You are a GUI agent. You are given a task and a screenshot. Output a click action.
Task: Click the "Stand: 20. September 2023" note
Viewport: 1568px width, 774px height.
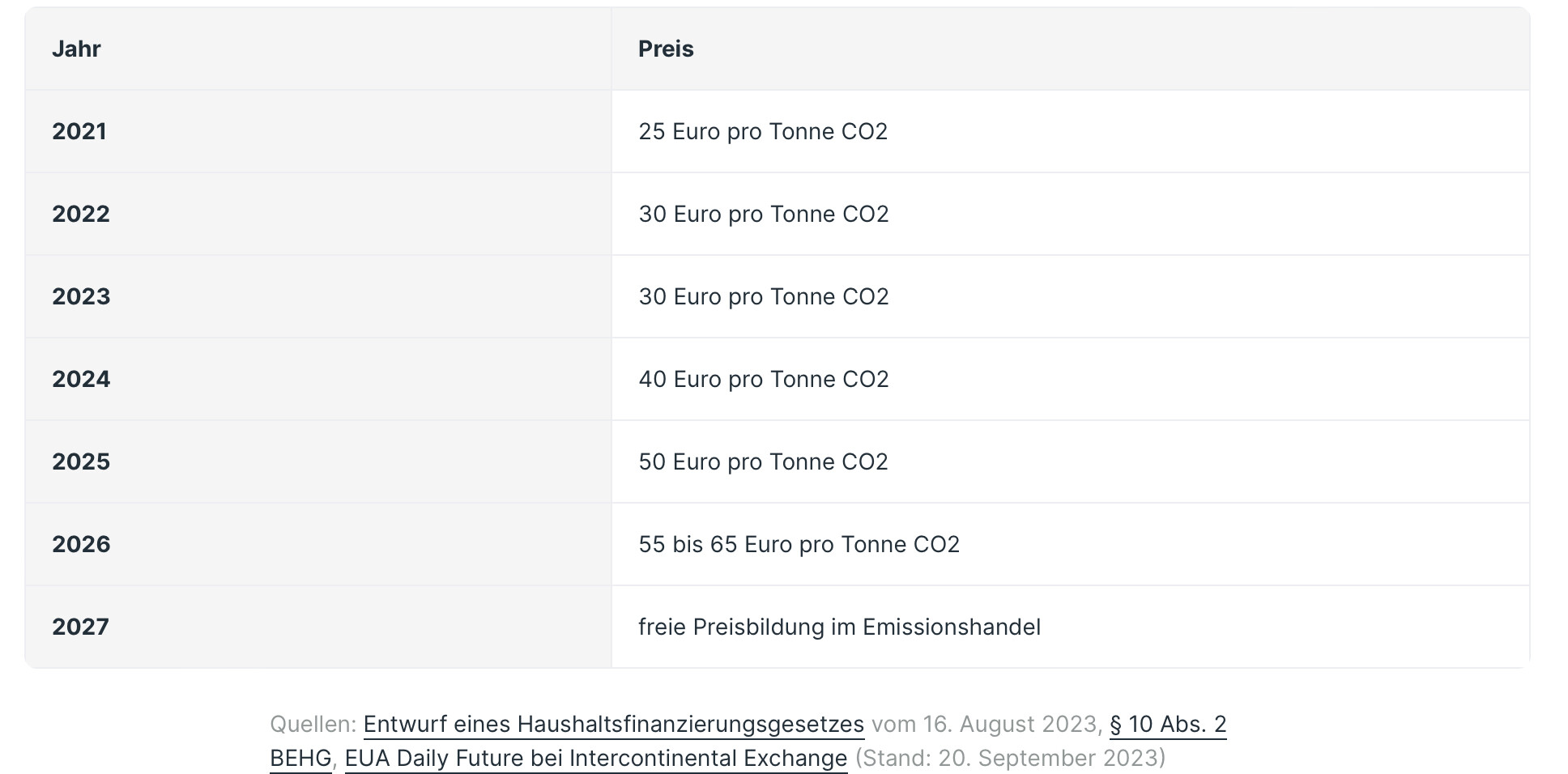pyautogui.click(x=1010, y=759)
